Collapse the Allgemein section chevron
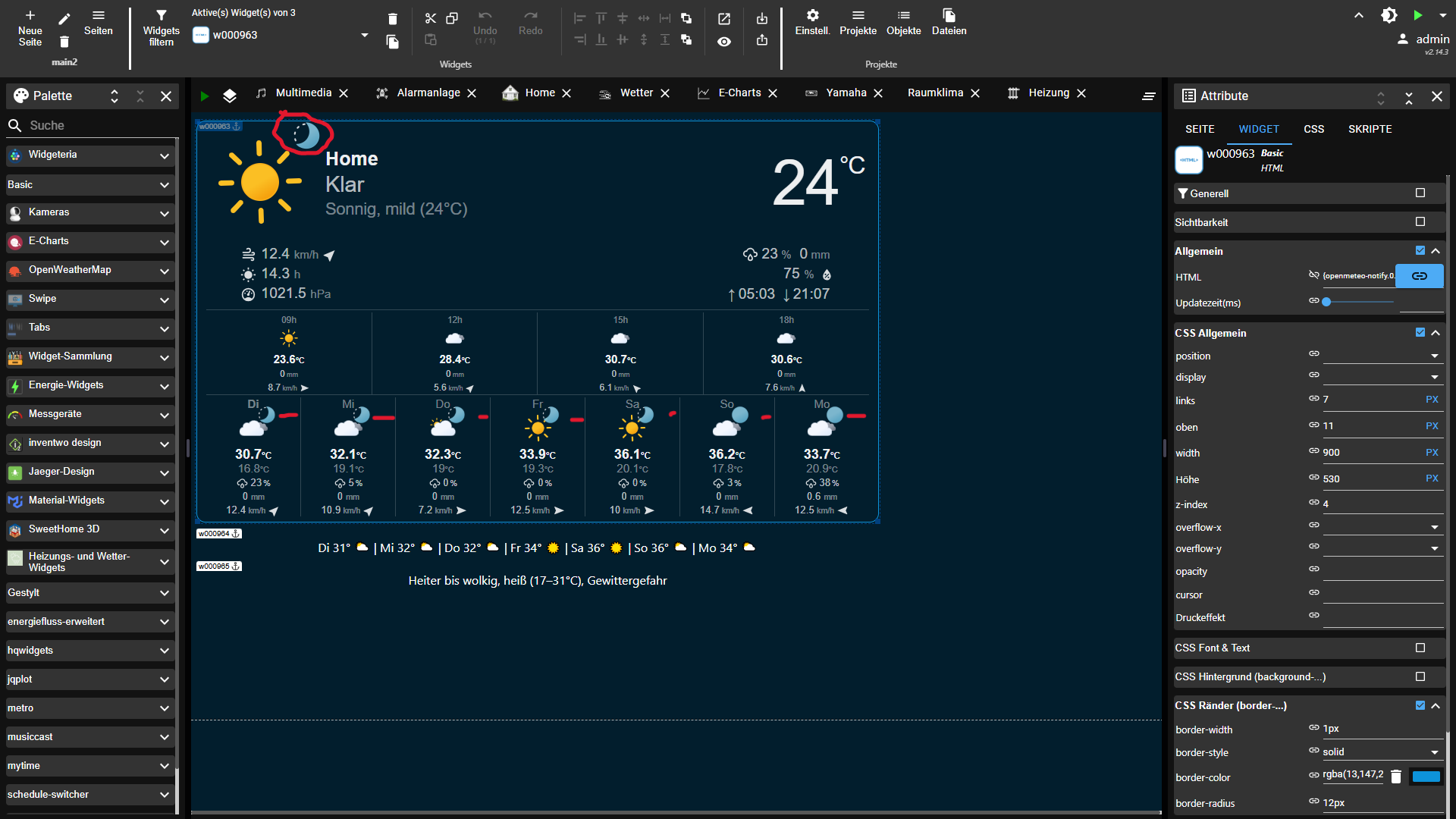The image size is (1456, 819). 1436,251
